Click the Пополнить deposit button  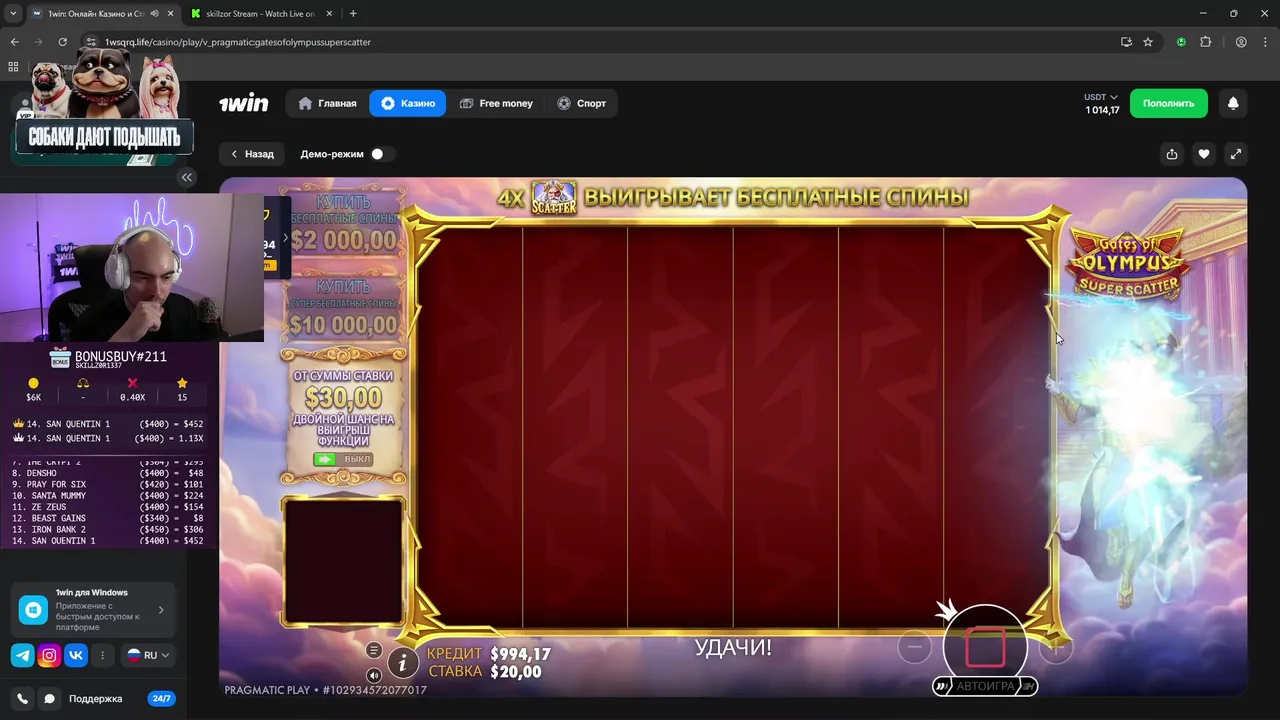(x=1168, y=103)
